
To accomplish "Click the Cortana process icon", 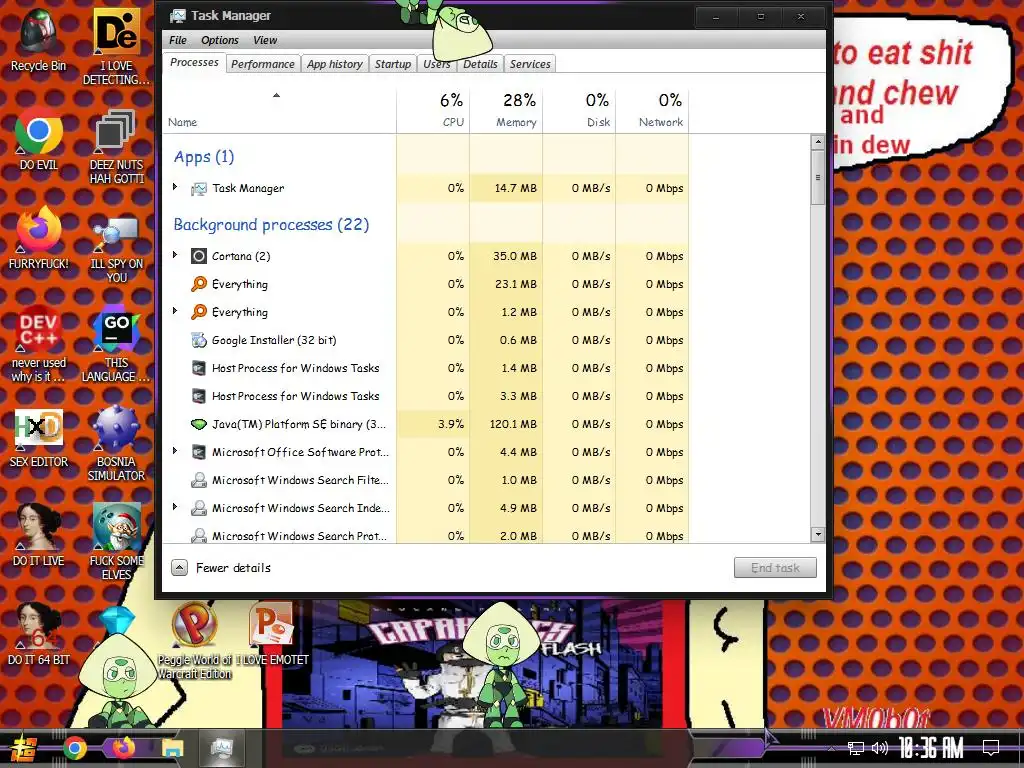I will click(x=199, y=256).
